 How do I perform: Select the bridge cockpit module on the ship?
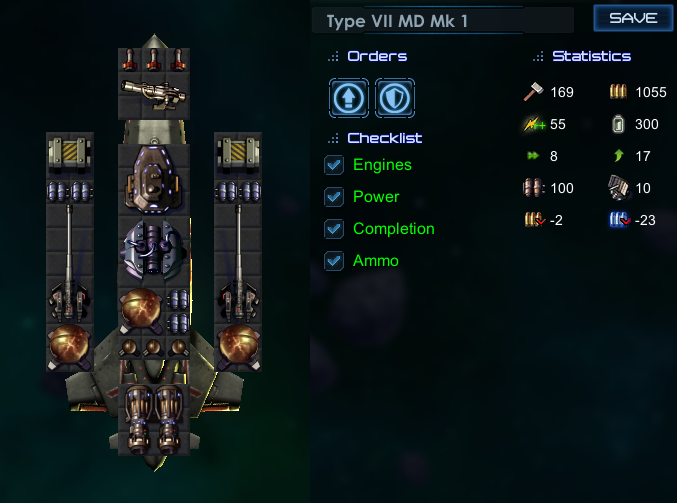[x=154, y=179]
